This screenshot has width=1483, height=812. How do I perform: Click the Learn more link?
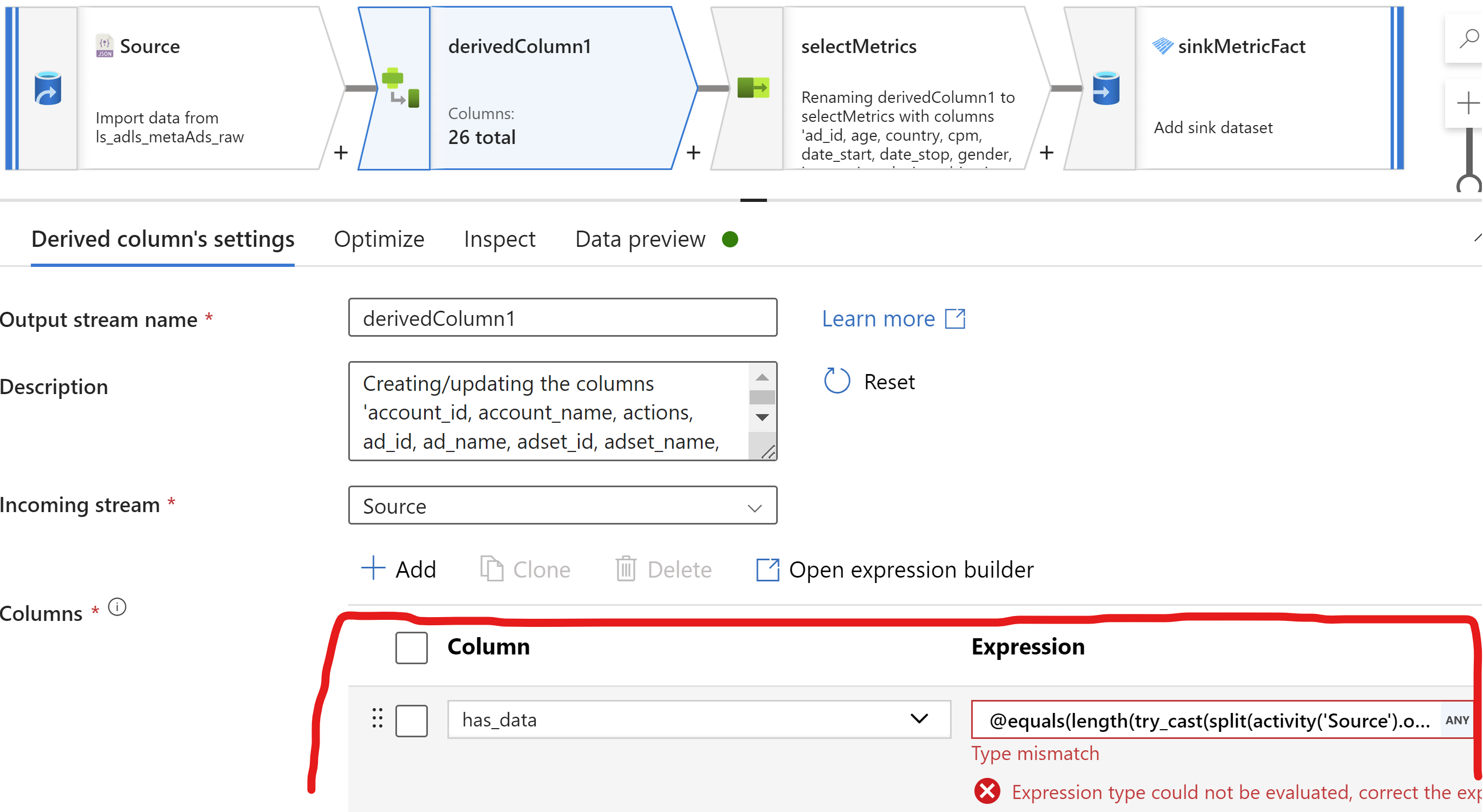tap(878, 318)
